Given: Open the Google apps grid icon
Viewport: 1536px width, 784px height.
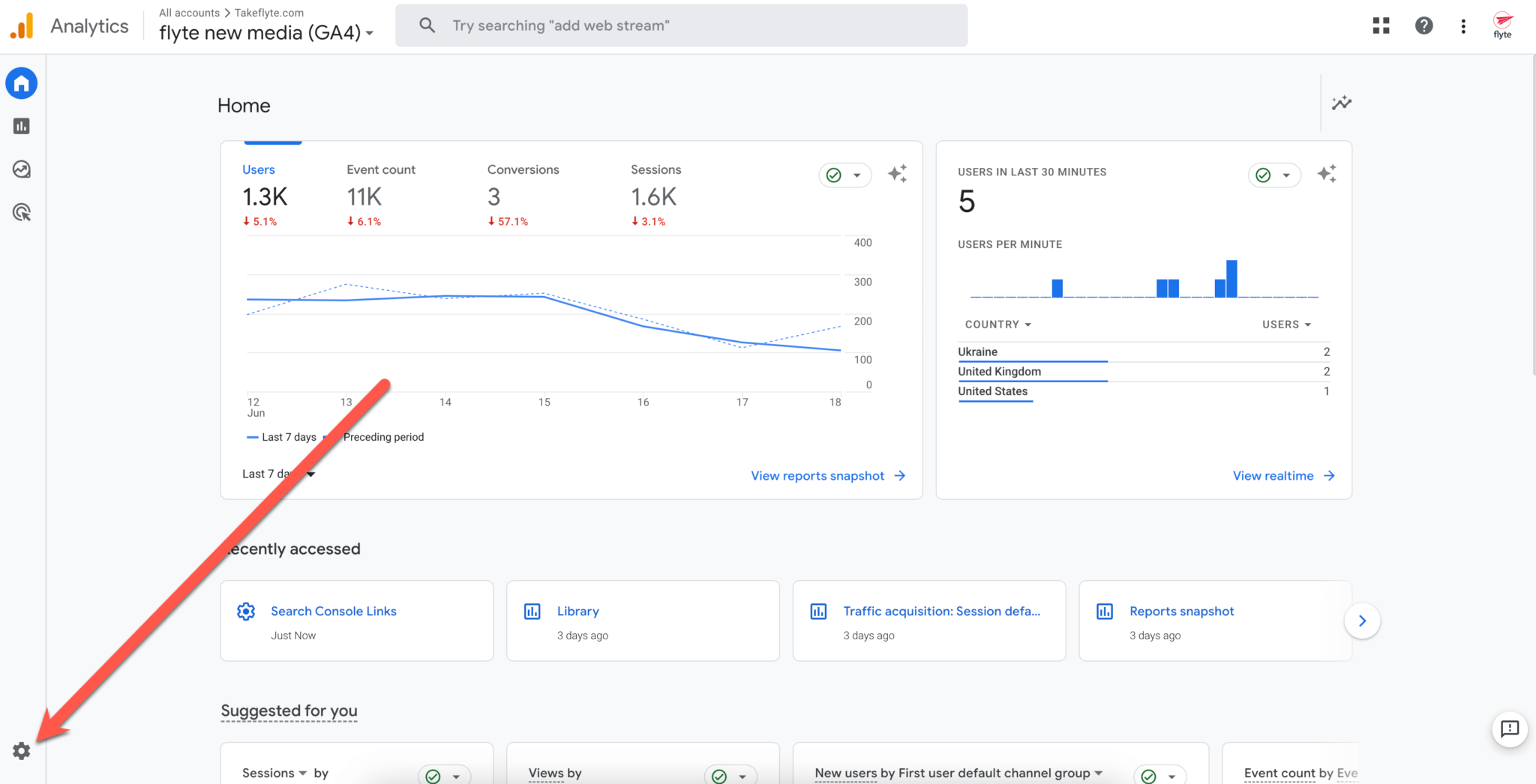Looking at the screenshot, I should (1381, 25).
